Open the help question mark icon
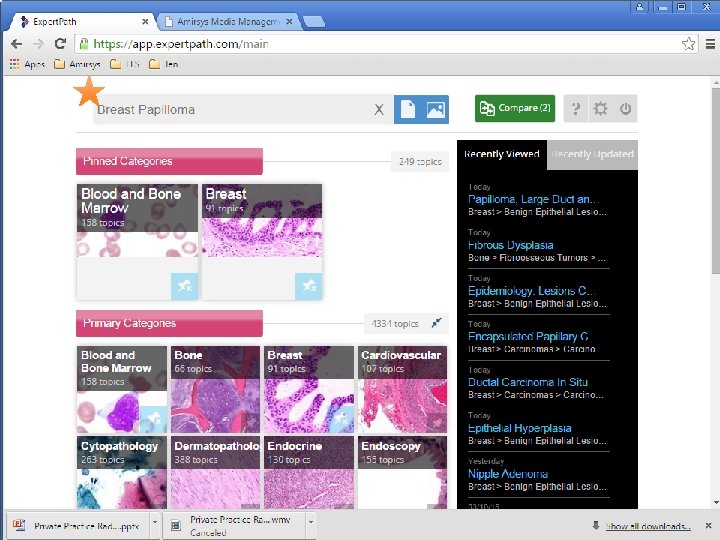720x540 pixels. [x=575, y=109]
